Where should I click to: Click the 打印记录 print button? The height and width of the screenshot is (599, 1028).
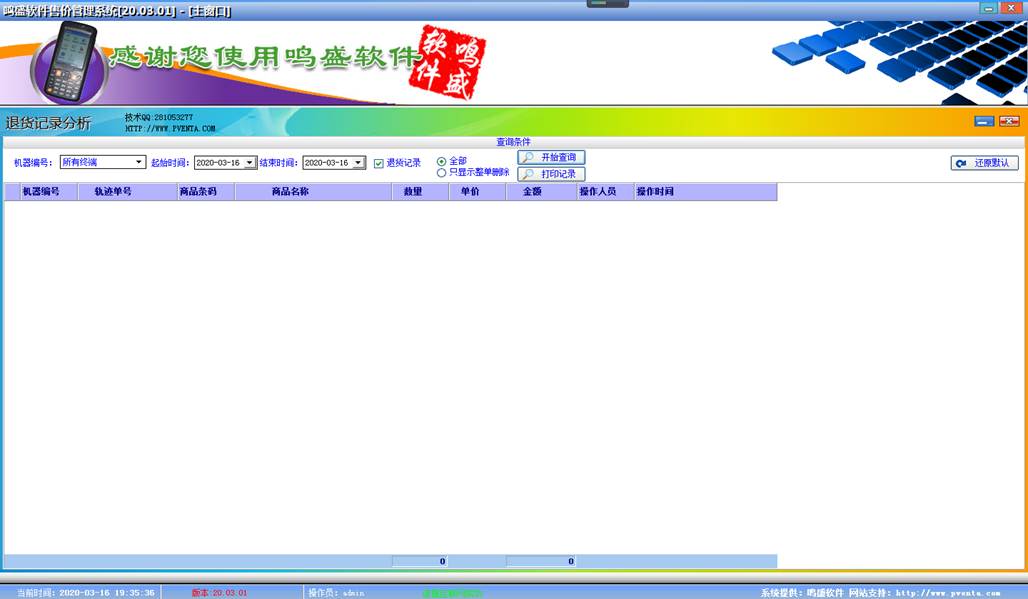click(x=551, y=174)
